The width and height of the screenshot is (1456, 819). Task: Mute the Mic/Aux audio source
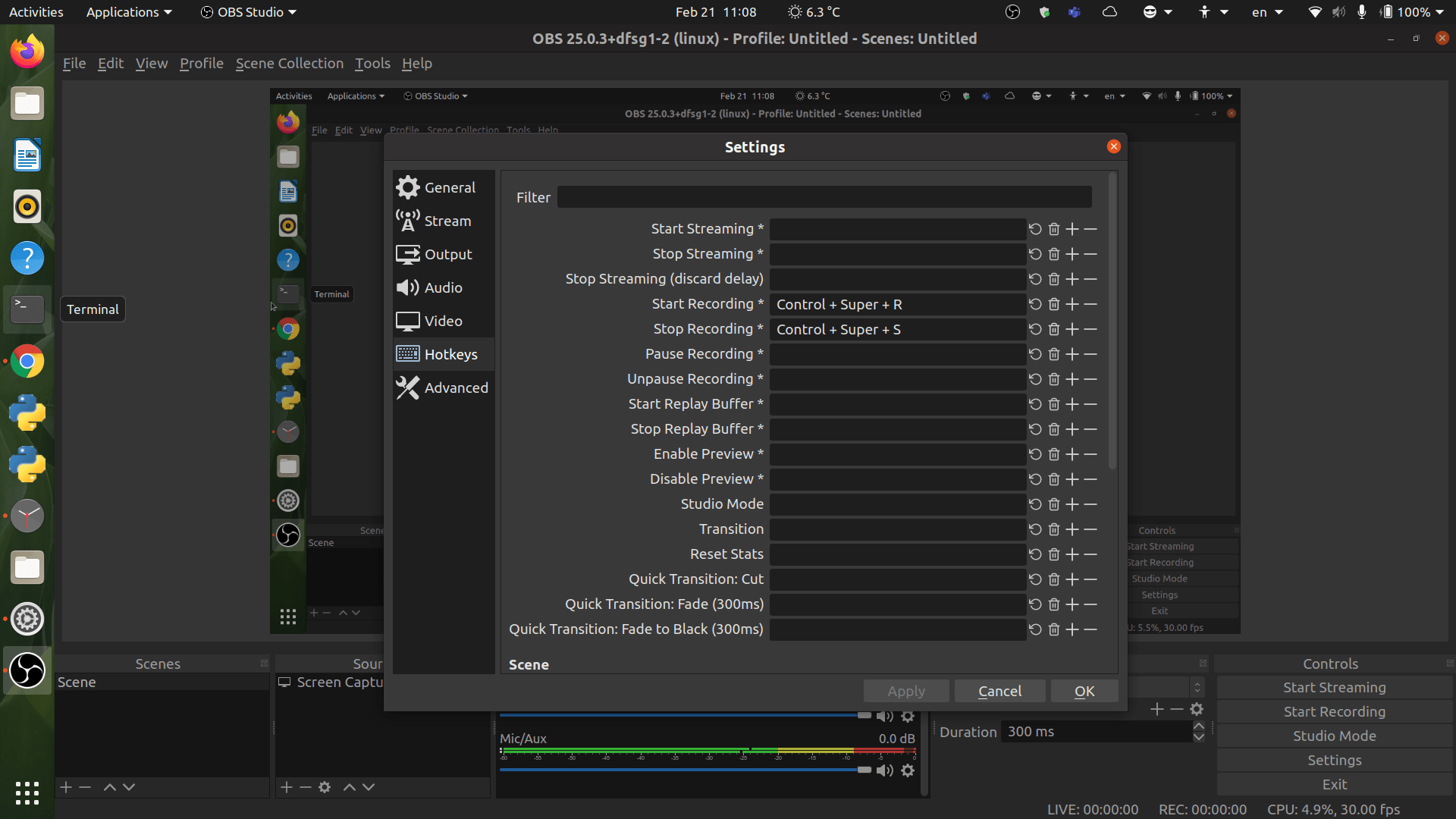pyautogui.click(x=884, y=770)
